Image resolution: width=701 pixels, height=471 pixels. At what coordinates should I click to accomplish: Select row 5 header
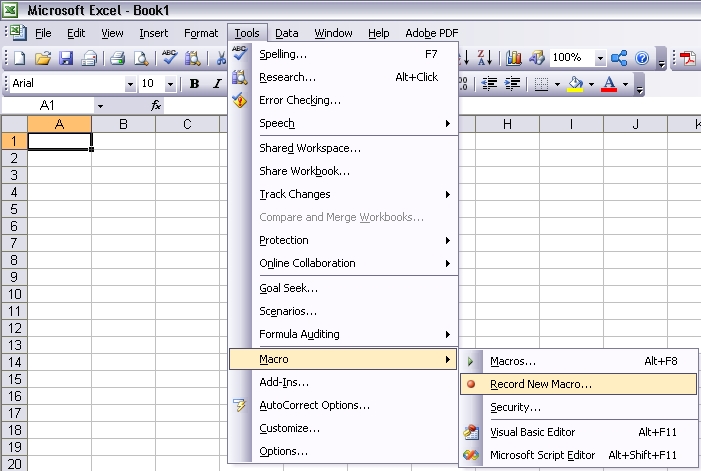point(14,209)
